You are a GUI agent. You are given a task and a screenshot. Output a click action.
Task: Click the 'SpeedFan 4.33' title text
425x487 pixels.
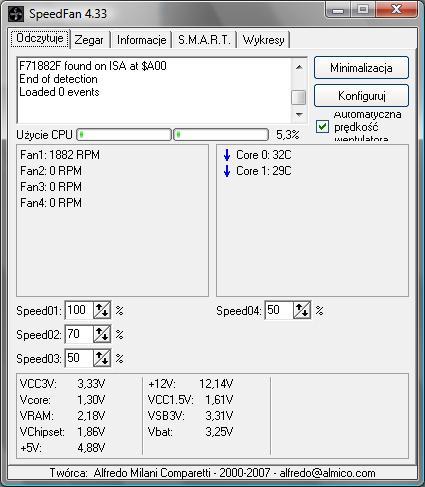(x=68, y=14)
